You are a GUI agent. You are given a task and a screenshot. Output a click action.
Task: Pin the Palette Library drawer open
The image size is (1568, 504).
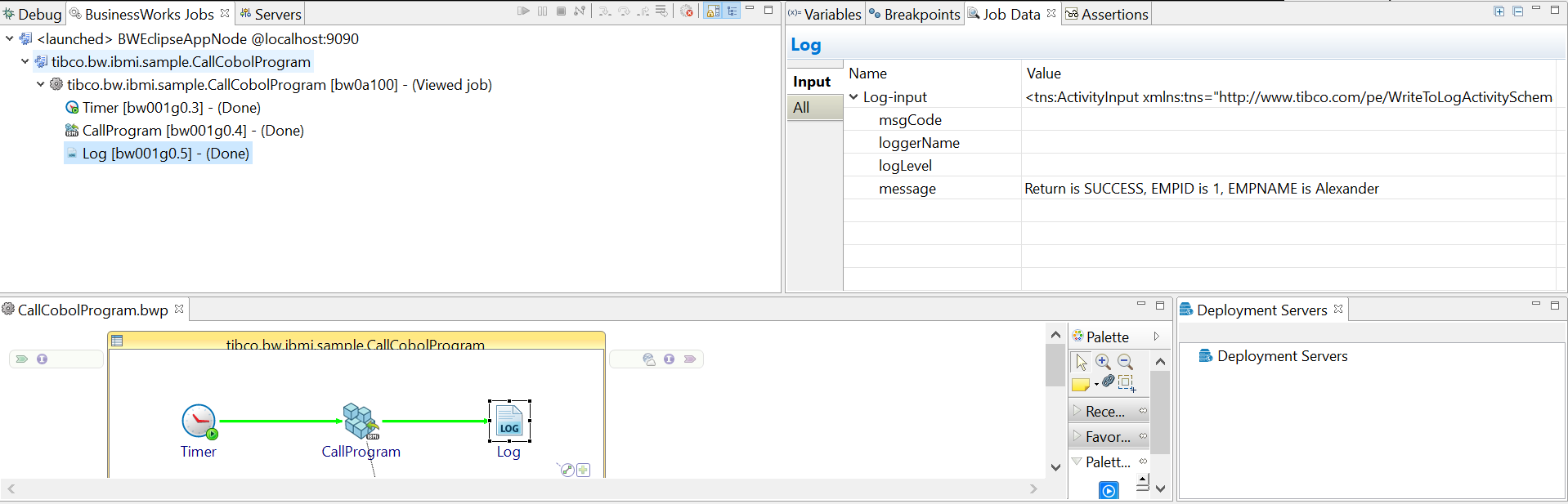tap(1143, 462)
